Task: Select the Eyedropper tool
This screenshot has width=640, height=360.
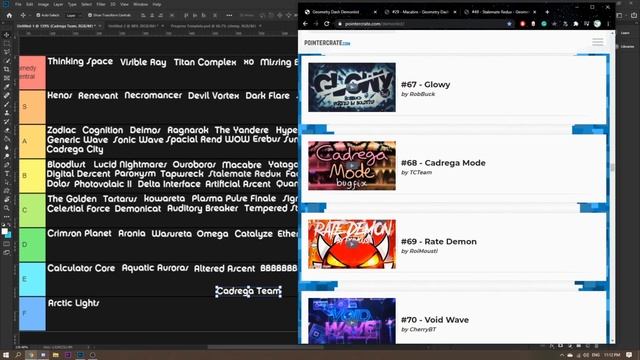Action: pyautogui.click(x=7, y=87)
